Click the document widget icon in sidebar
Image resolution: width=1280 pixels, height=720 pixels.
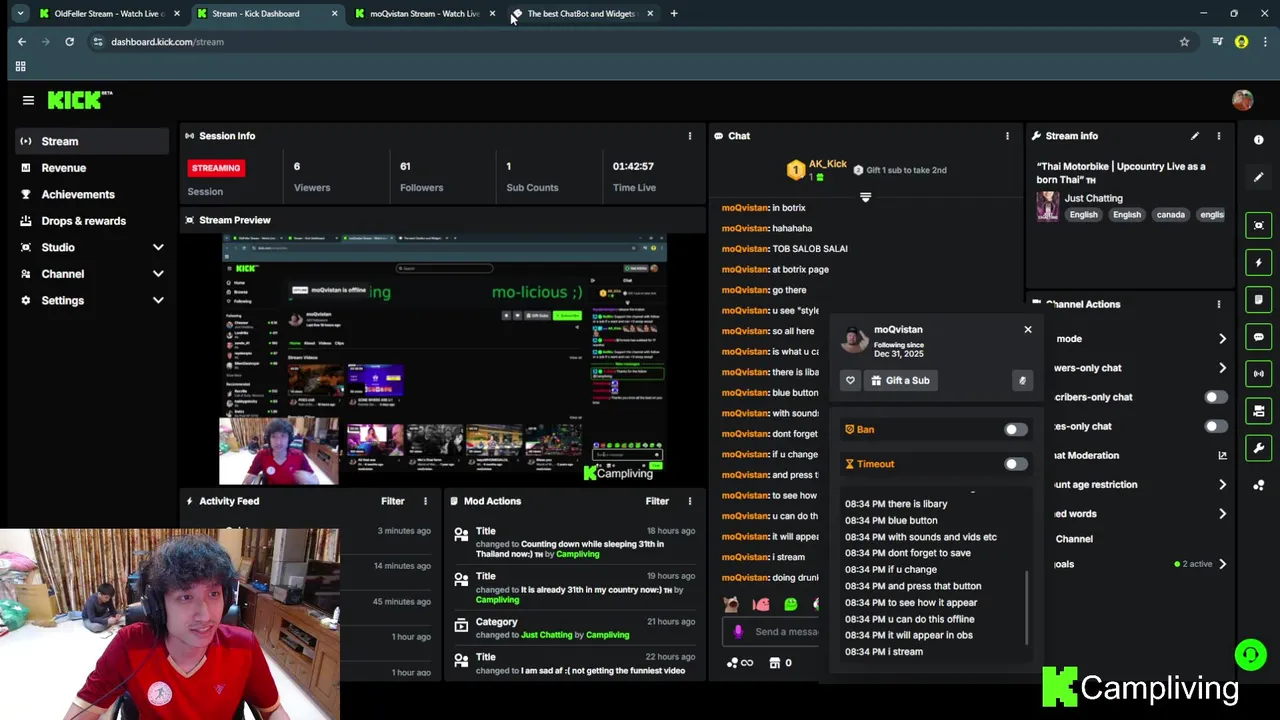(1259, 299)
